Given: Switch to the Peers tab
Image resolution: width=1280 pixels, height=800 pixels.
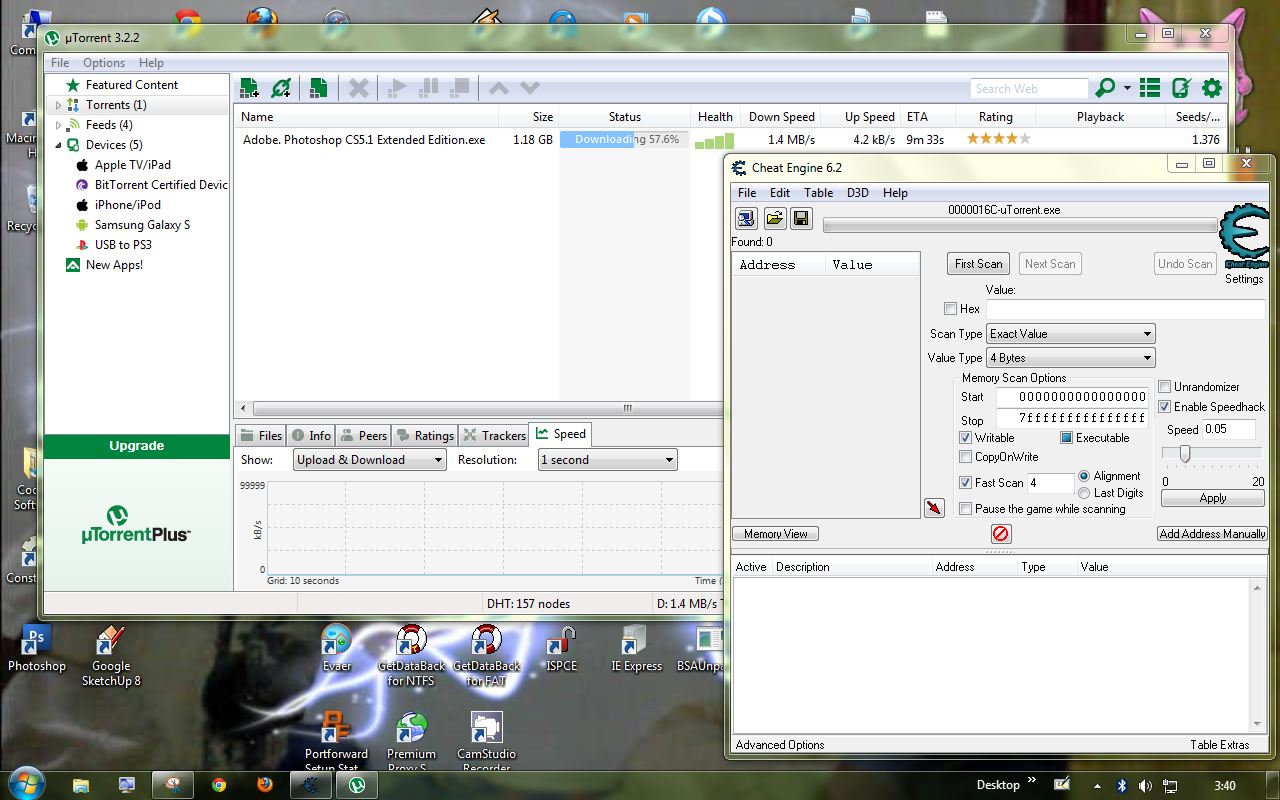Looking at the screenshot, I should (363, 435).
